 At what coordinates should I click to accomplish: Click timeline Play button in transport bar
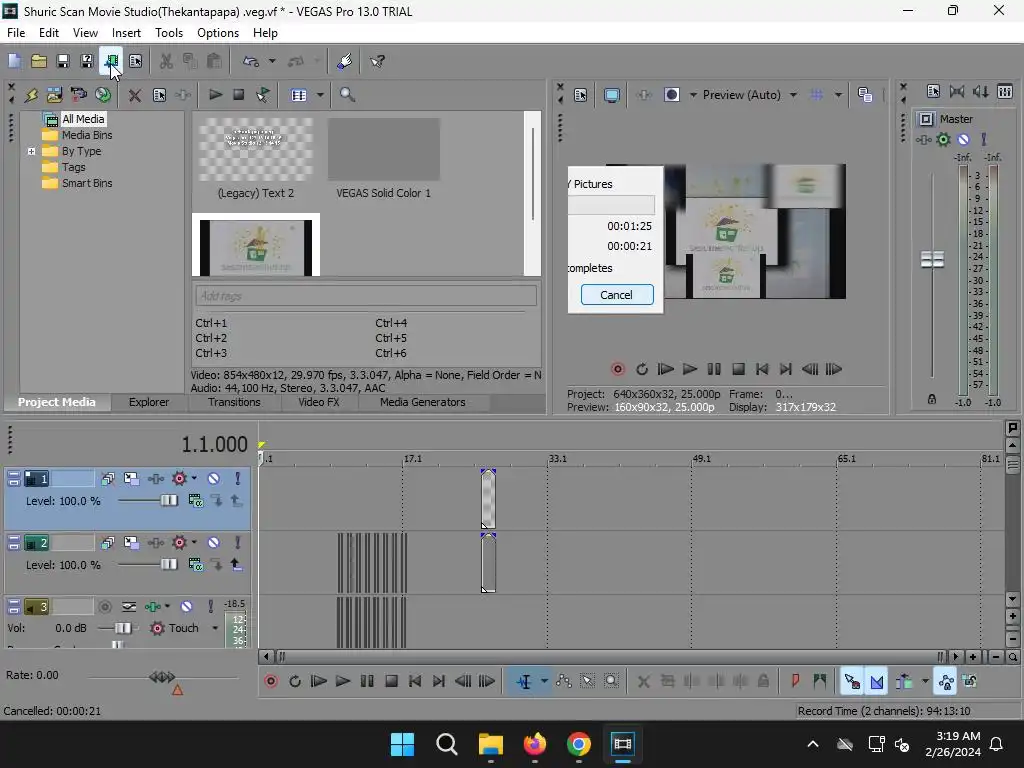coord(343,682)
